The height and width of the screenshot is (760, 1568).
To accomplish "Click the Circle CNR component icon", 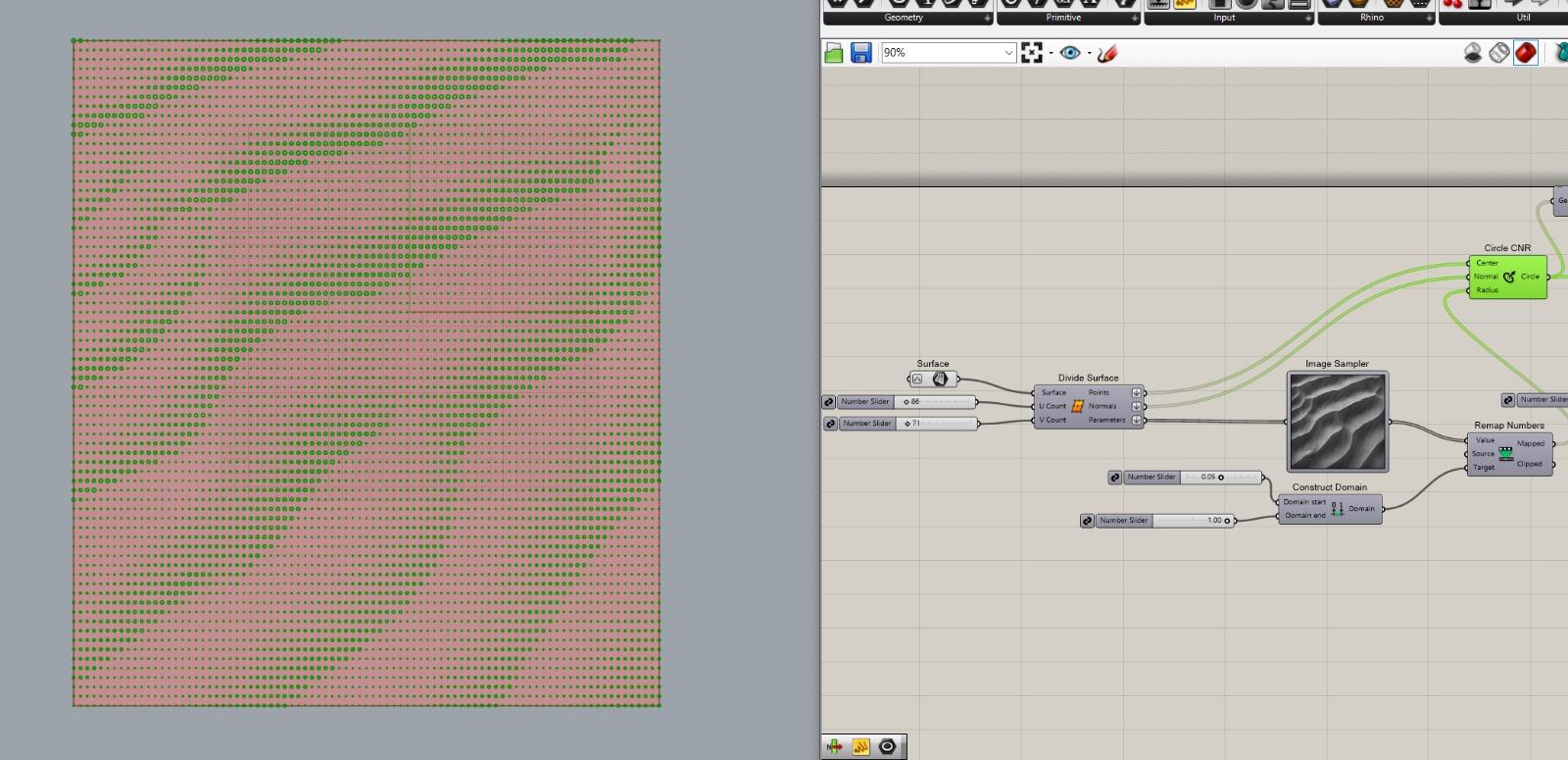I will pos(1509,277).
